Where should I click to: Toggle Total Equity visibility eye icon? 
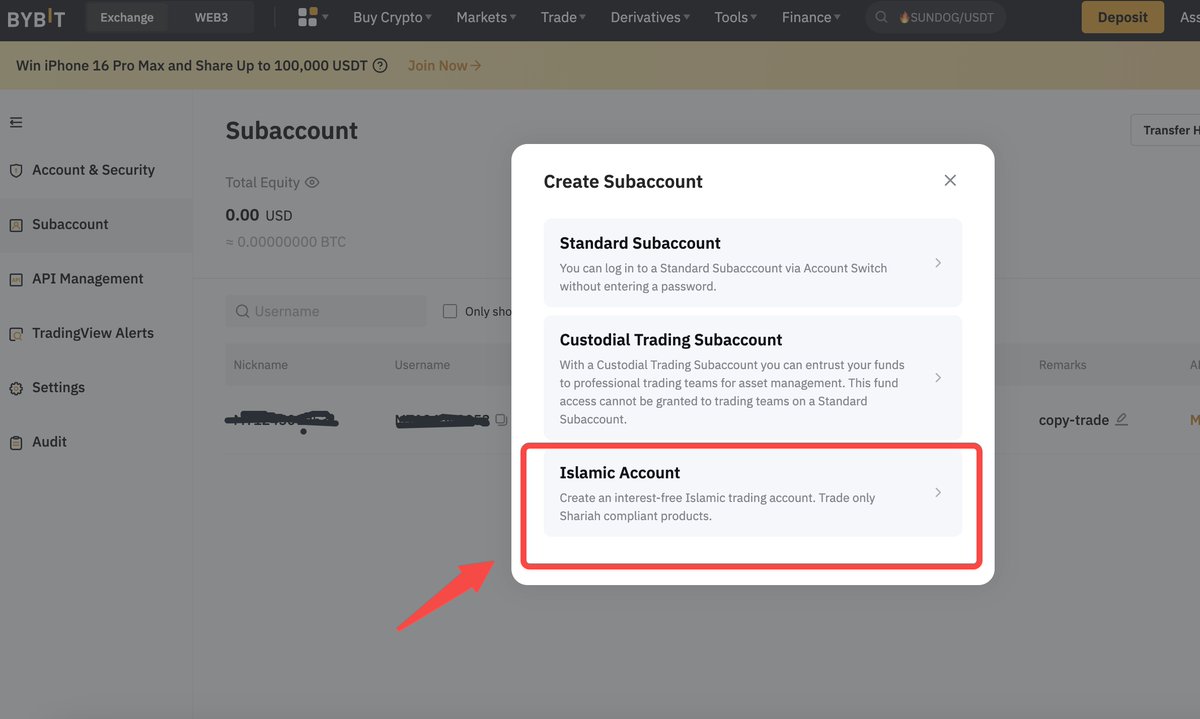pos(312,183)
